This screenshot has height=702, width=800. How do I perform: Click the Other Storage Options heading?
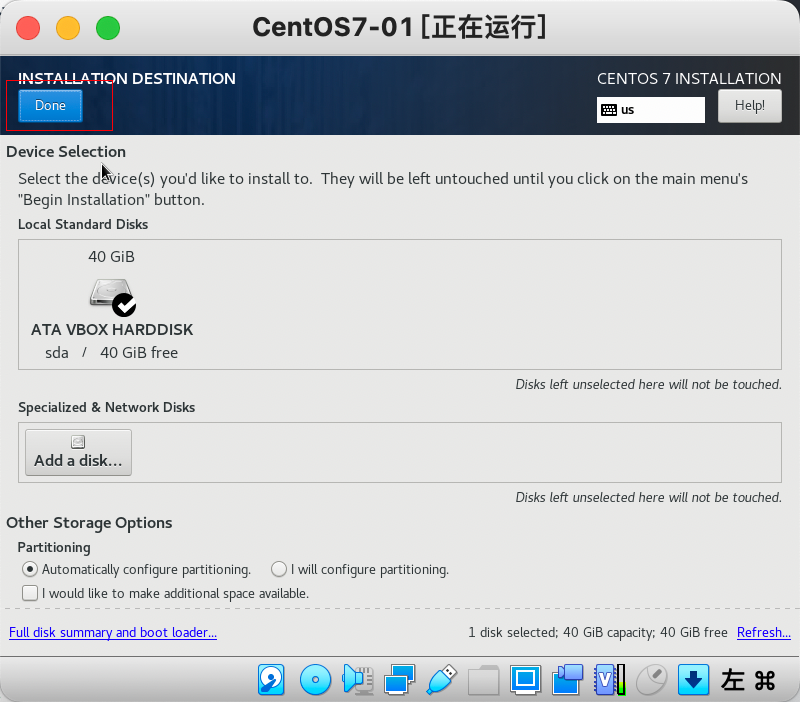[89, 523]
